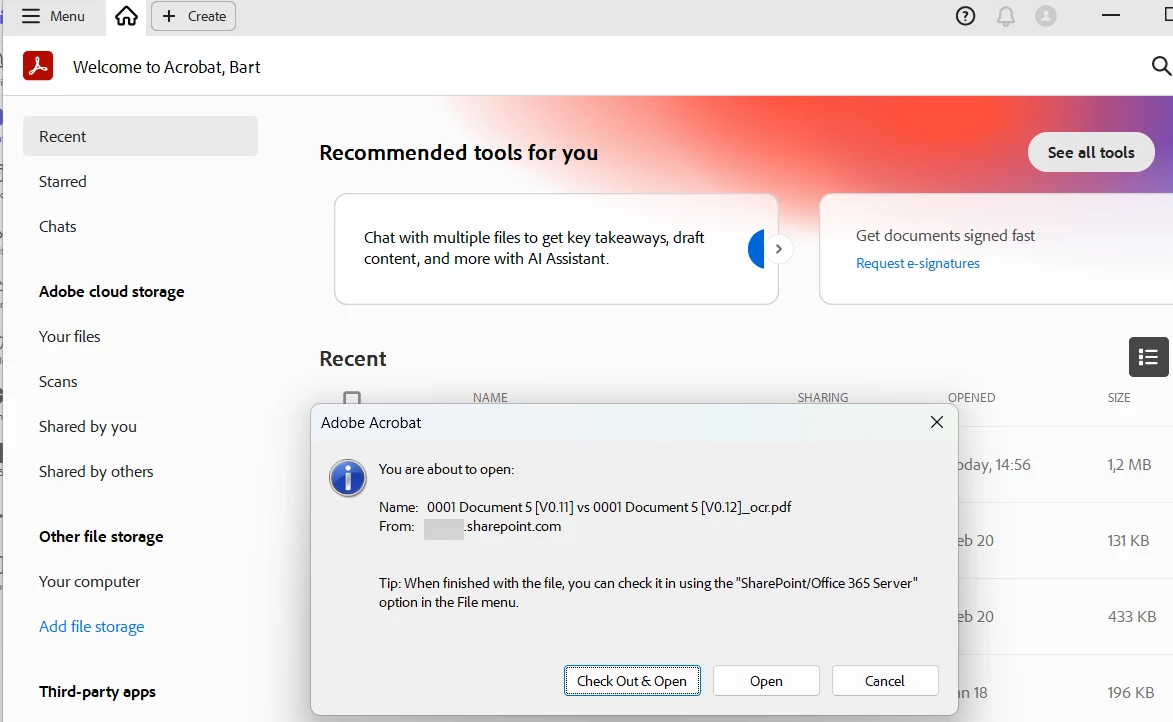Click the Request e-signatures link

[917, 263]
